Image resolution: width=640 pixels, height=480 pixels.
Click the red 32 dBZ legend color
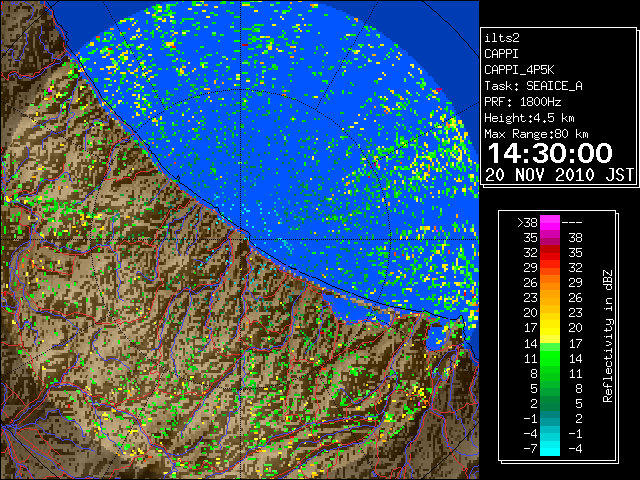(550, 253)
